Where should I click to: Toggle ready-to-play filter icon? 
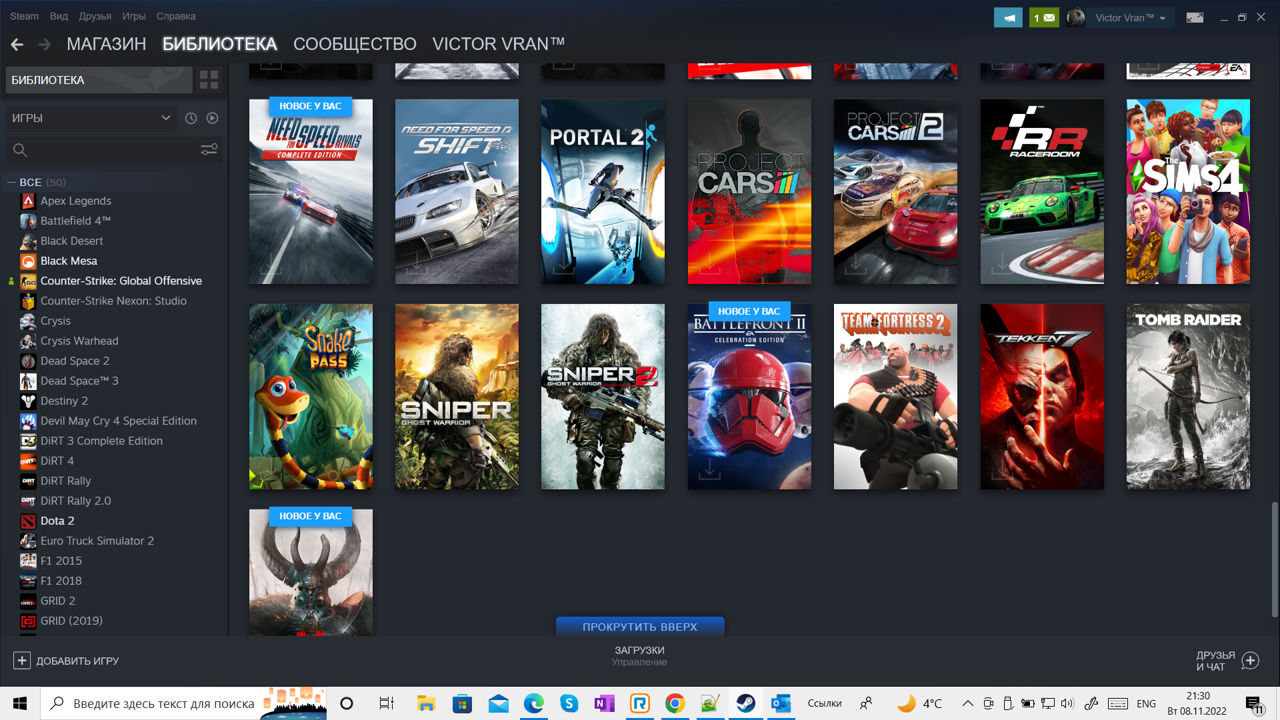coord(212,118)
